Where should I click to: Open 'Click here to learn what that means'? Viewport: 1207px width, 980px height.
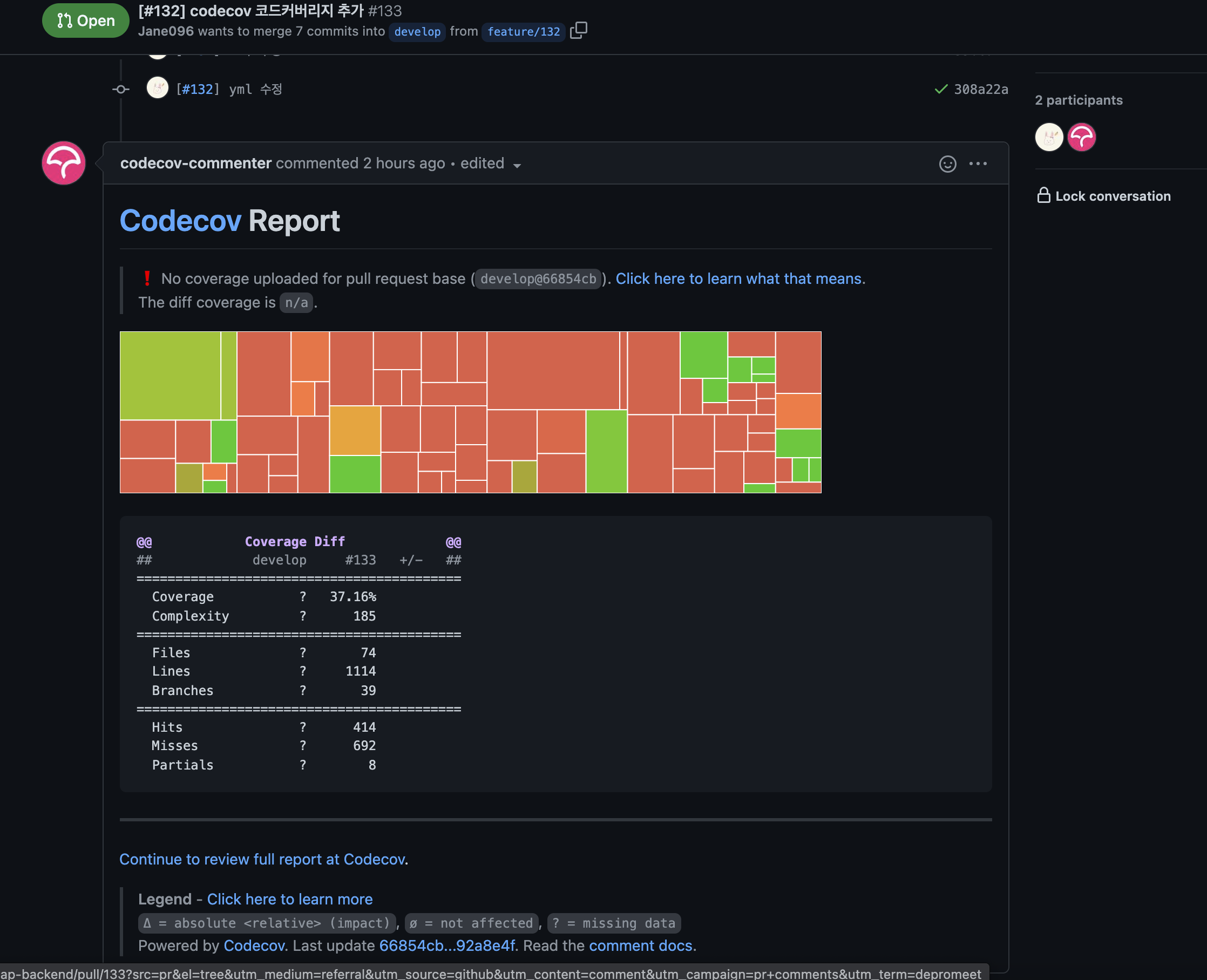pos(740,279)
